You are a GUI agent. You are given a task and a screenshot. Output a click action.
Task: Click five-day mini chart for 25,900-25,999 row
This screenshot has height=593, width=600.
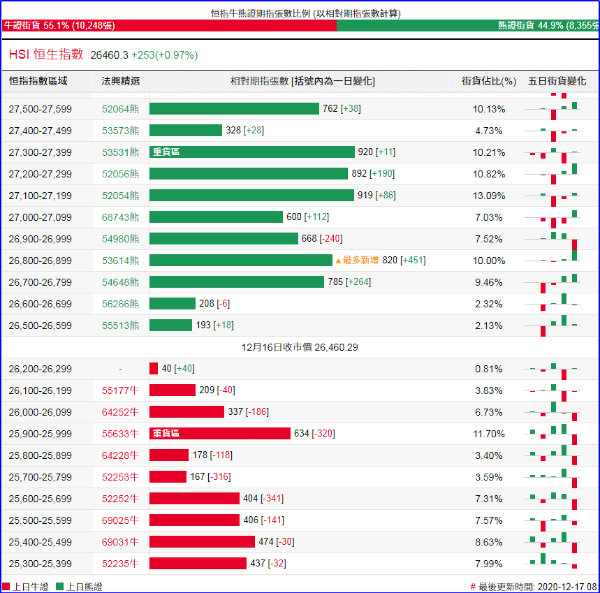coord(552,434)
